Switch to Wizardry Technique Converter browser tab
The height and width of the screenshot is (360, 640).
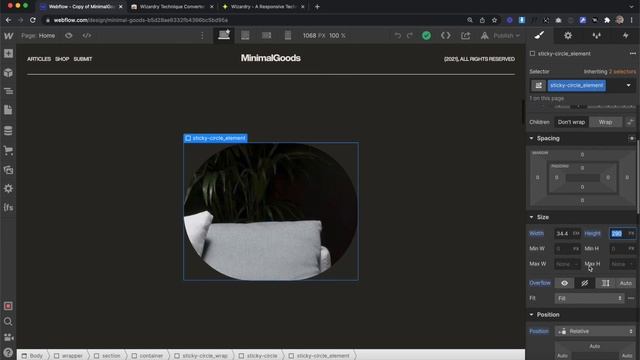click(172, 7)
